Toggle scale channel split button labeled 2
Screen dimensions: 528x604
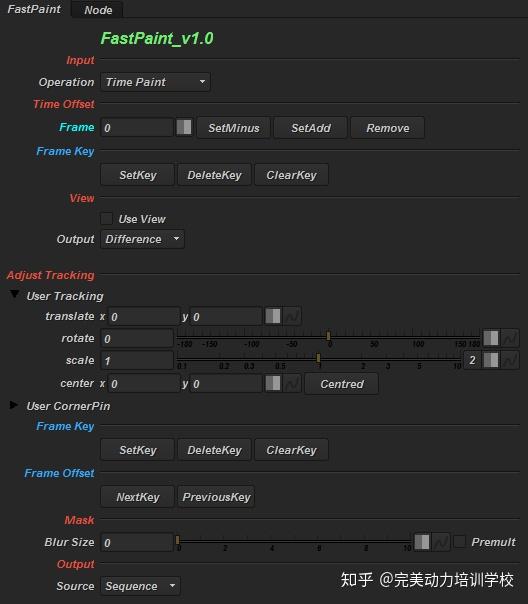click(472, 360)
